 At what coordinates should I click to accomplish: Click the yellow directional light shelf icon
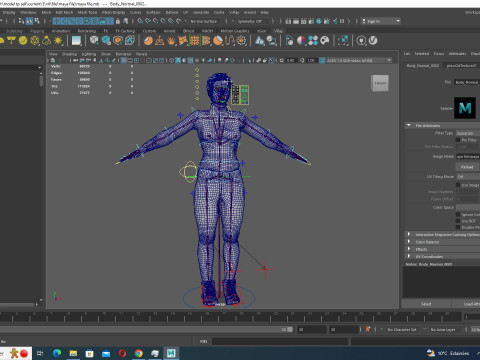coord(11,41)
